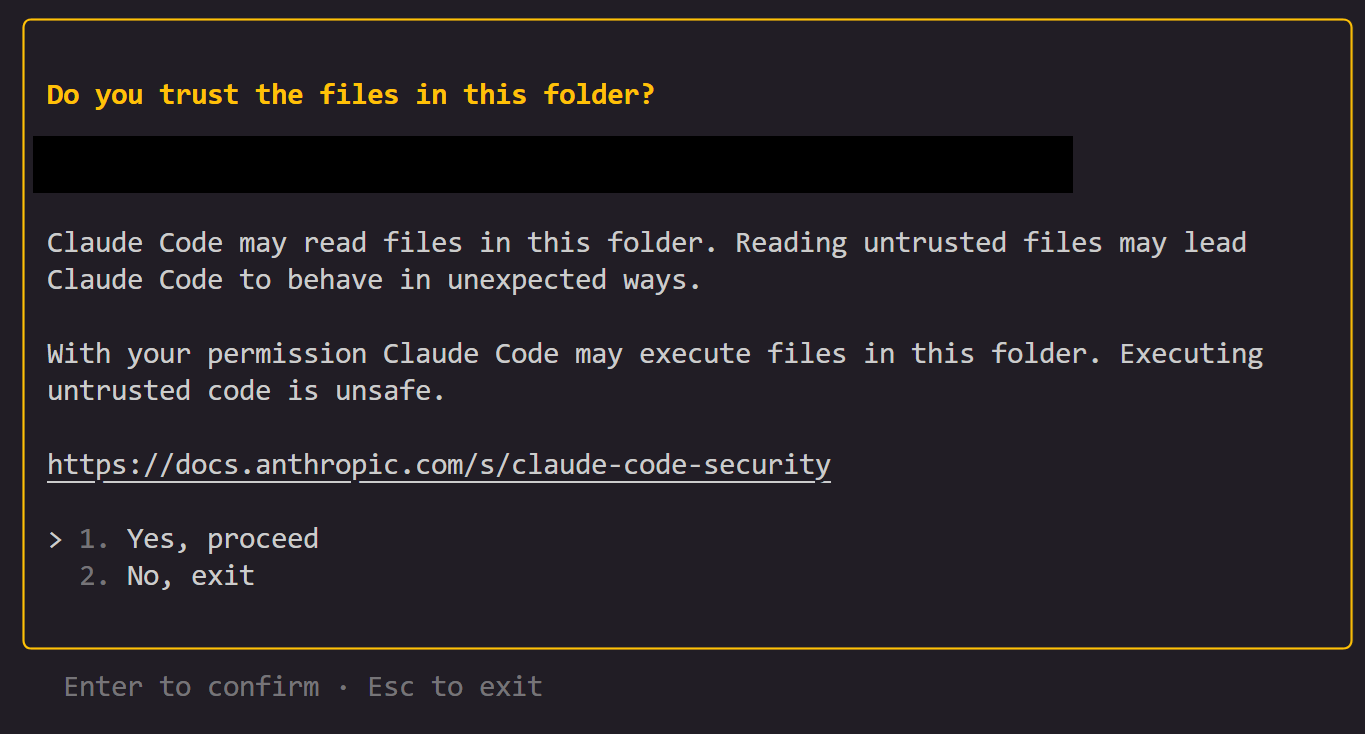This screenshot has height=734, width=1365.
Task: Click the word "proceed" in option one
Action: (x=263, y=538)
